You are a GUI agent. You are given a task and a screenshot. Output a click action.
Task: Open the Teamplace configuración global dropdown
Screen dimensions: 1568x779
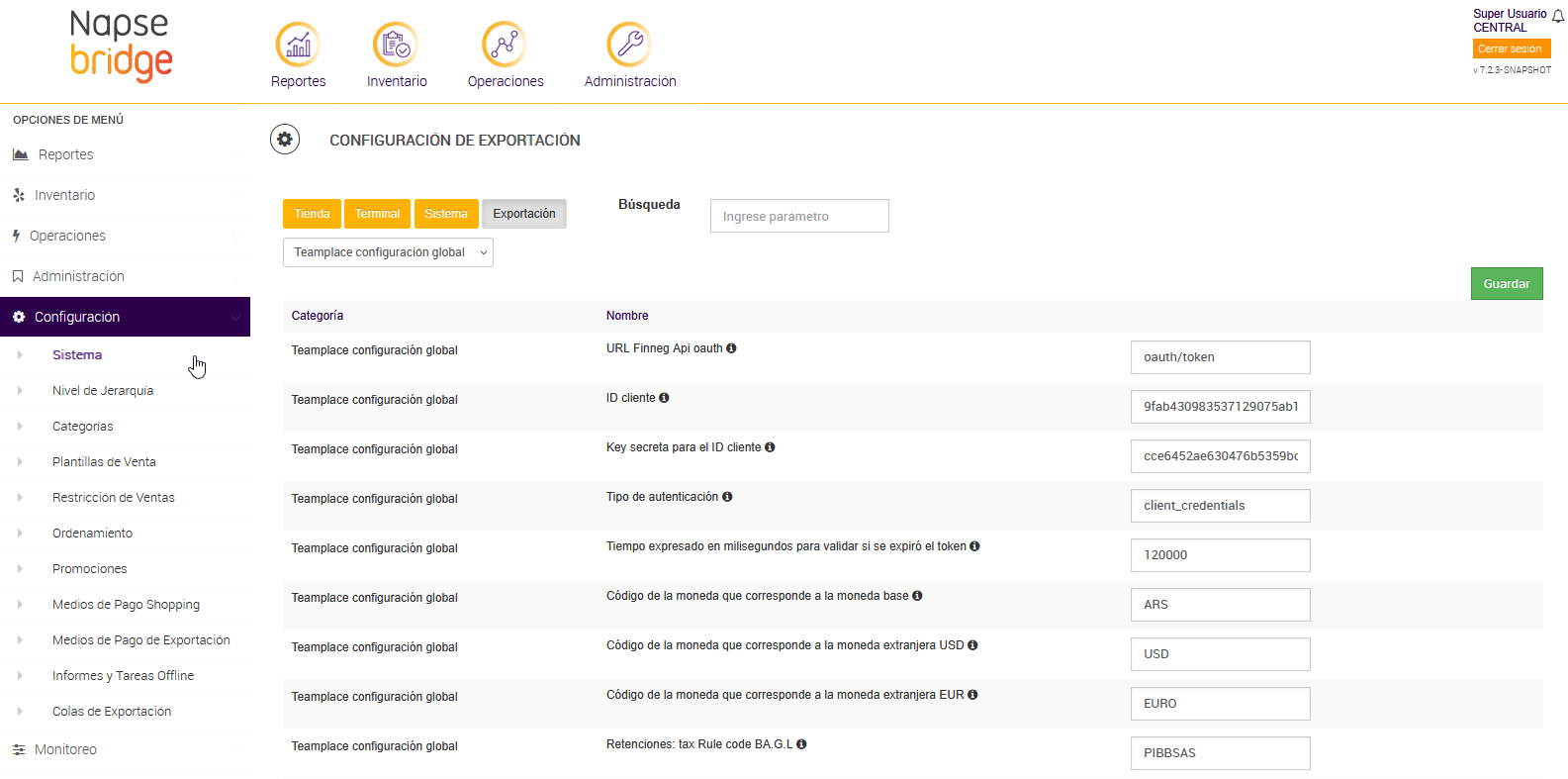pos(388,252)
